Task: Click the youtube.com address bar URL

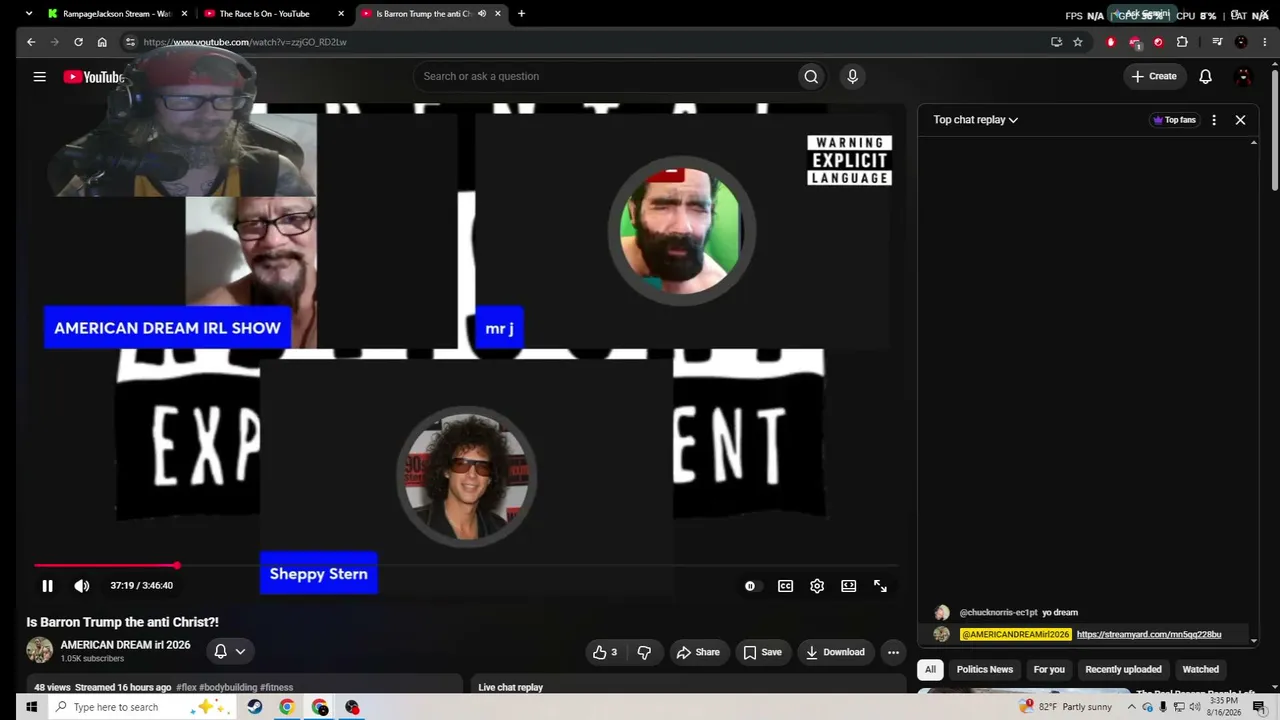Action: 245,42
